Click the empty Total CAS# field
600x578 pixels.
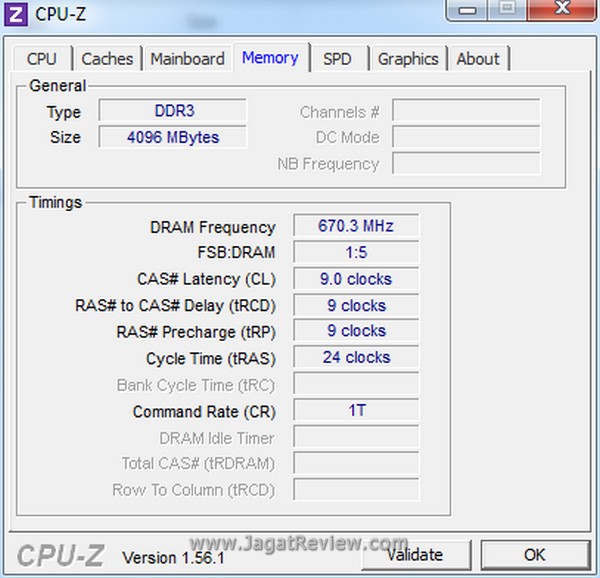tap(356, 463)
